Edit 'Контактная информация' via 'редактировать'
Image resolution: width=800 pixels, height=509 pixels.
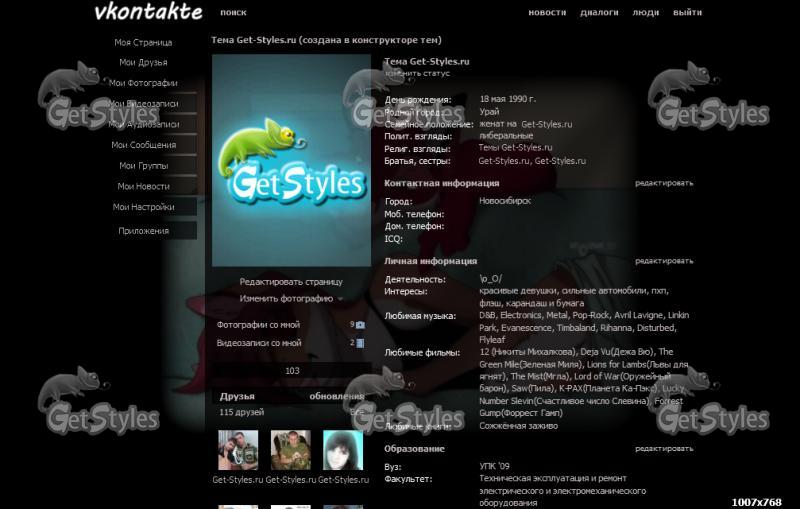(663, 183)
